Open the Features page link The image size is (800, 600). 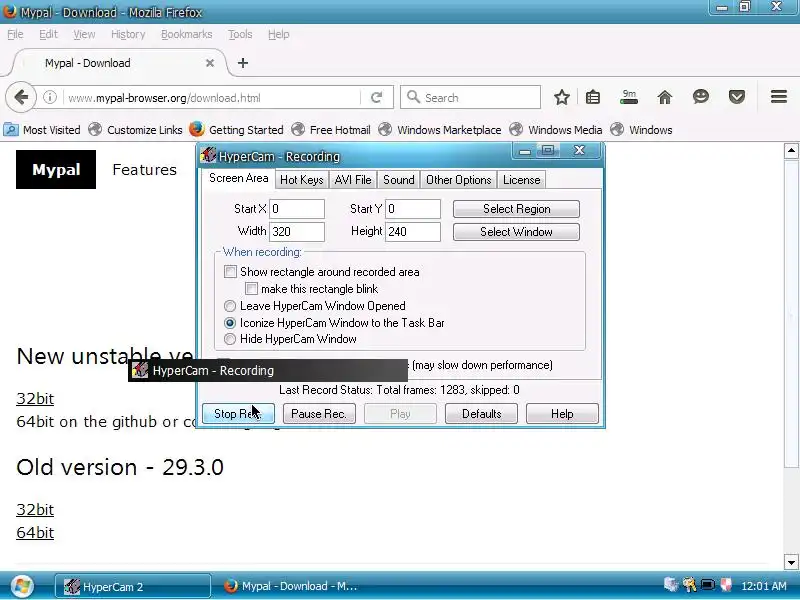(144, 169)
